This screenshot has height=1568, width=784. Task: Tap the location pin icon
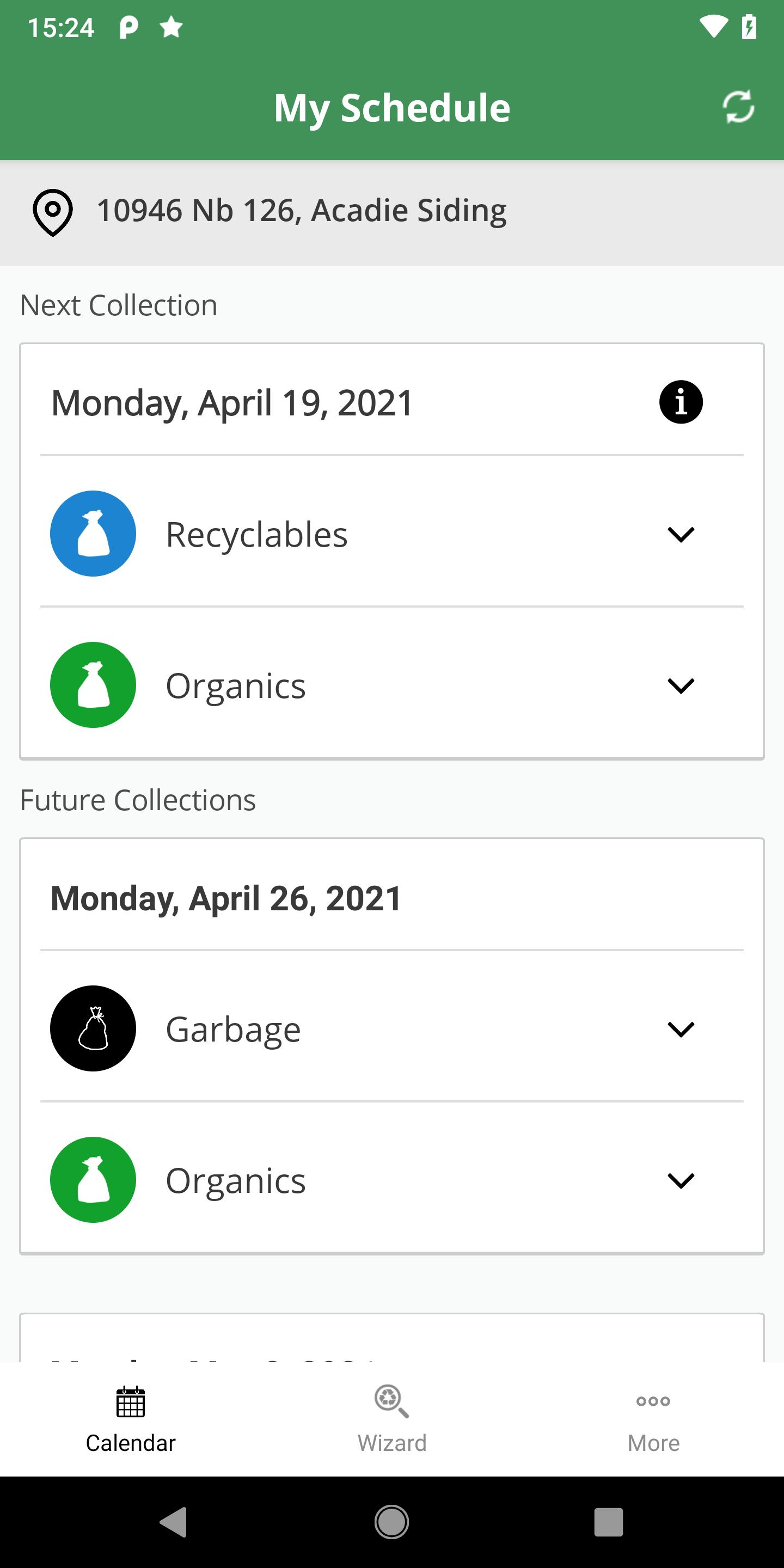[53, 212]
